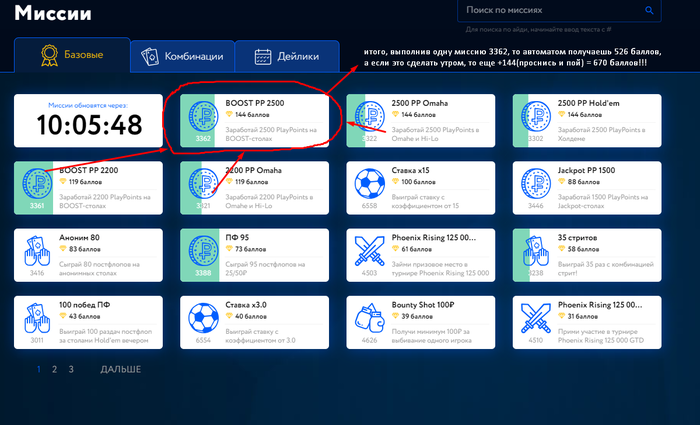Open the Дейлики tab
700x425 pixels.
[x=287, y=56]
